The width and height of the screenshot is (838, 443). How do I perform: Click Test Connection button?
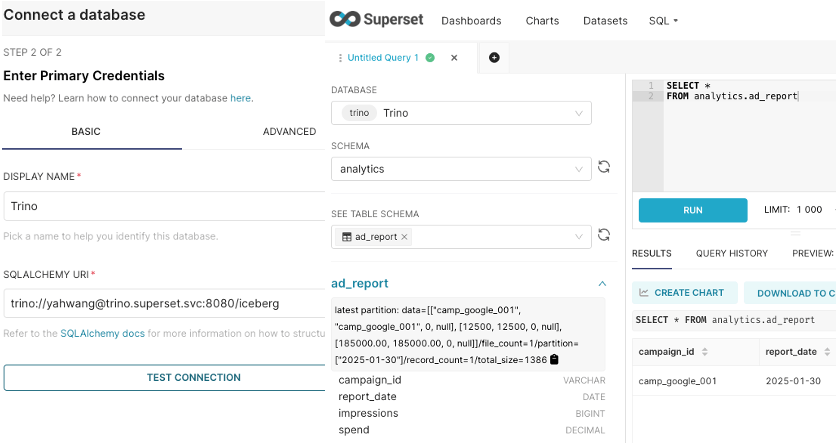(x=165, y=377)
